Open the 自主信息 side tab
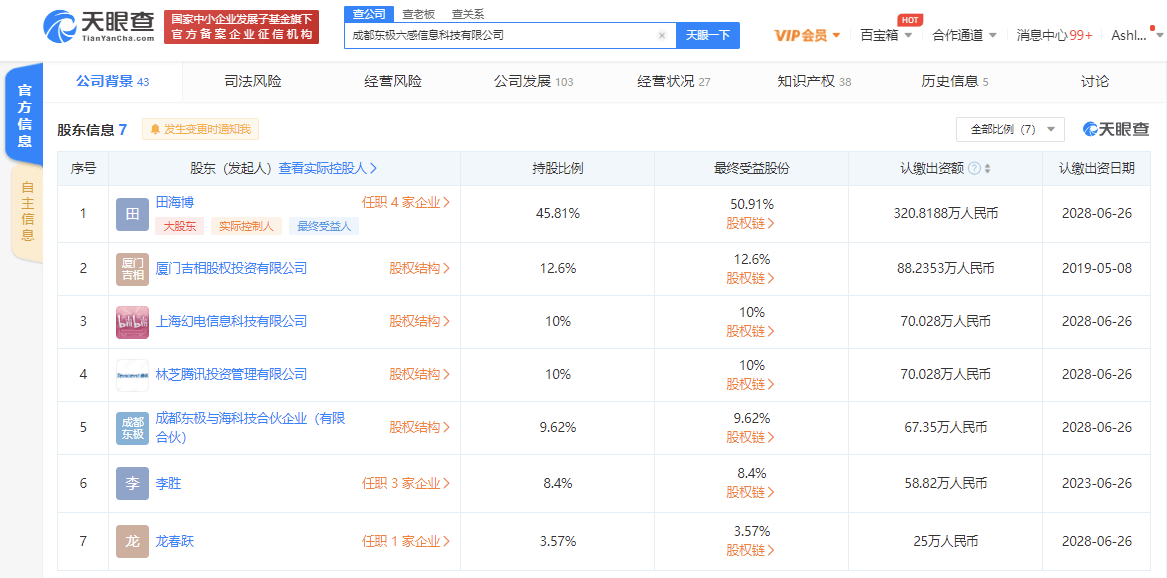This screenshot has height=578, width=1167. (x=27, y=213)
